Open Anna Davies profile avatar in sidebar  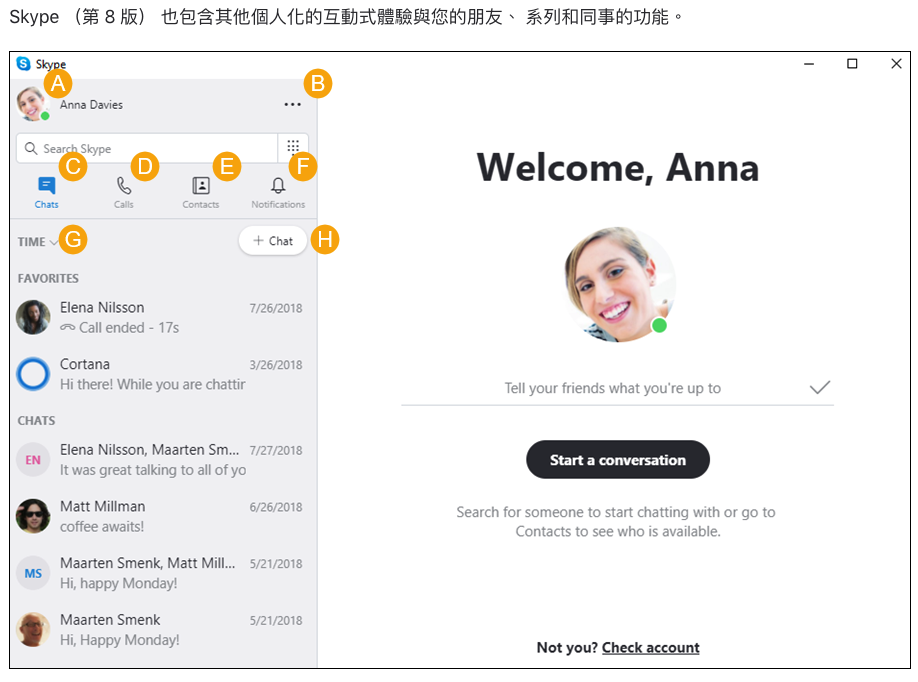pyautogui.click(x=33, y=104)
